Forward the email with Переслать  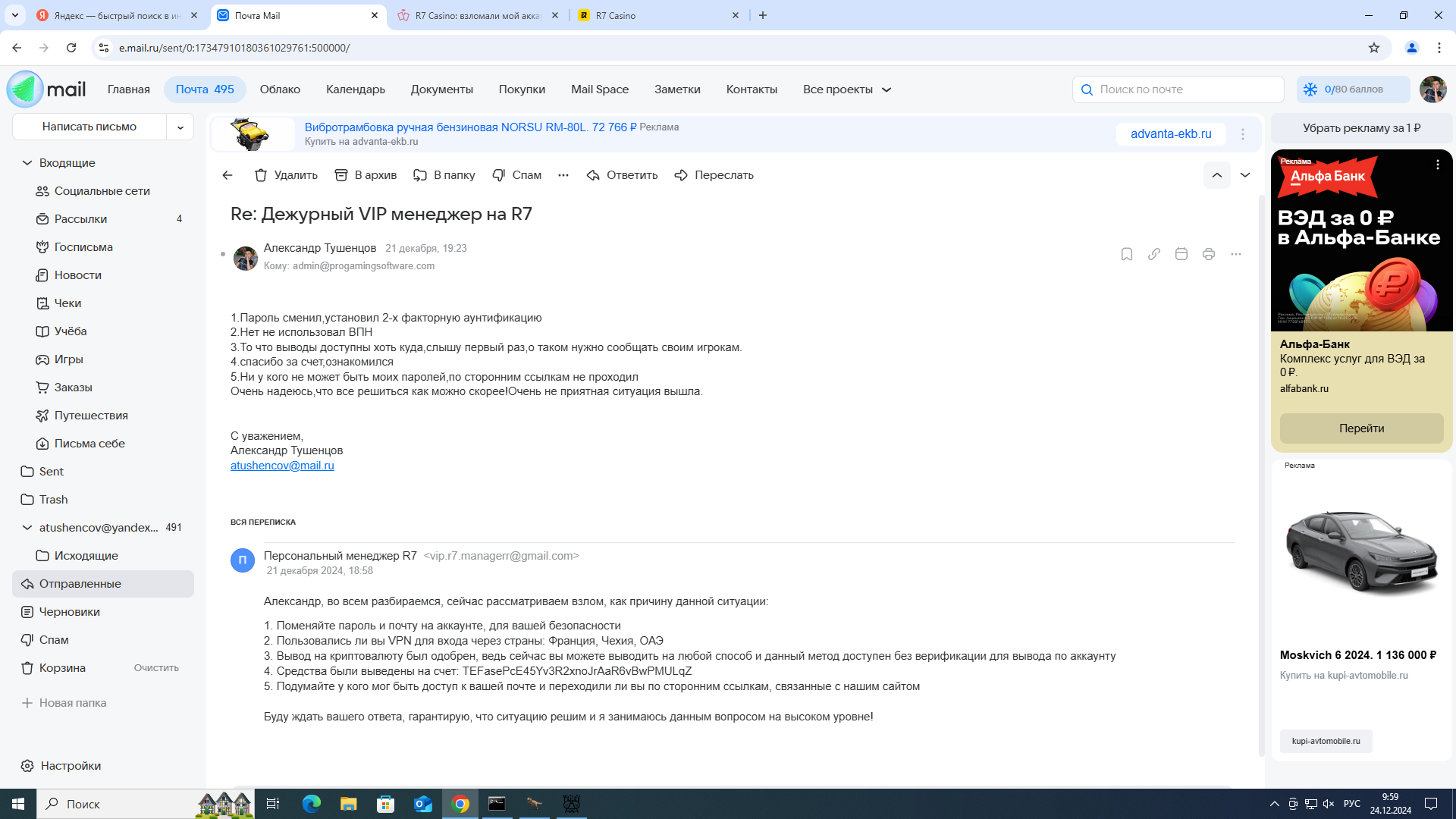click(714, 175)
